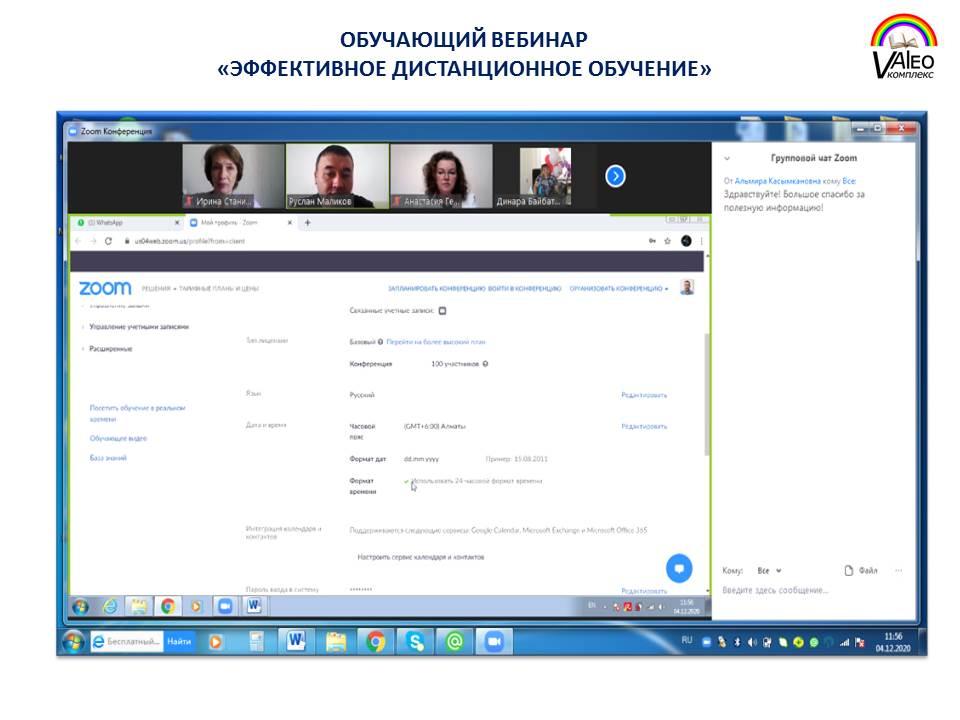
Task: Open ТАРИФНЫЕ ПЛАНЫ И ЦЕНЫ menu
Action: (x=219, y=288)
